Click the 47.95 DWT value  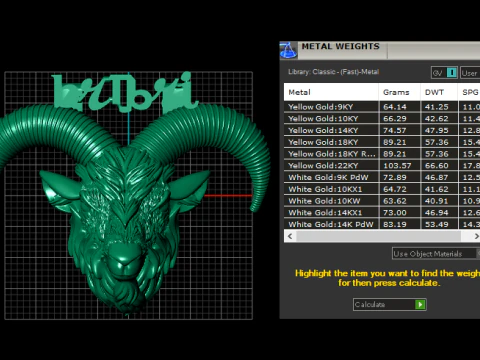point(437,130)
